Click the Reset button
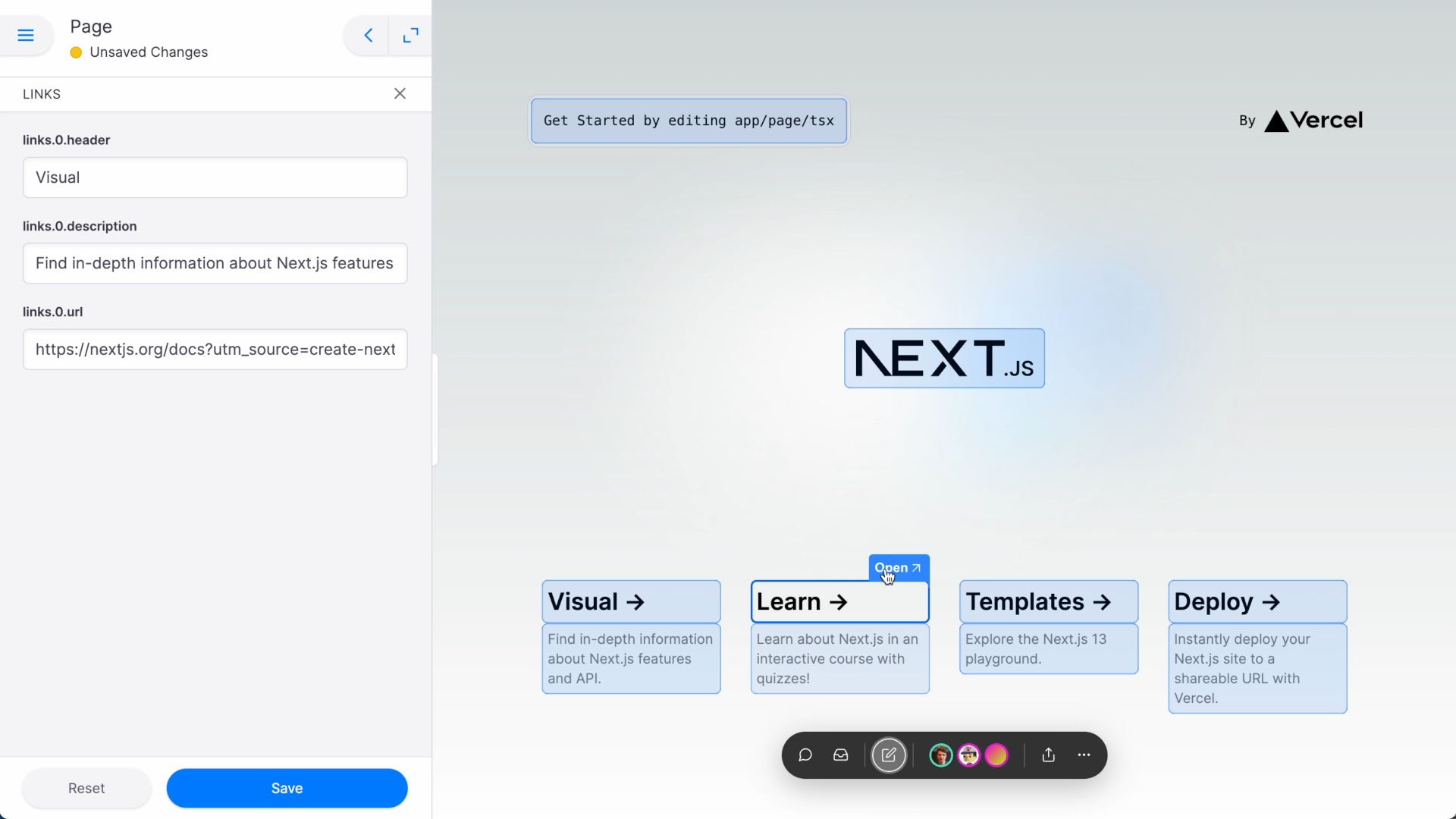 pos(86,788)
